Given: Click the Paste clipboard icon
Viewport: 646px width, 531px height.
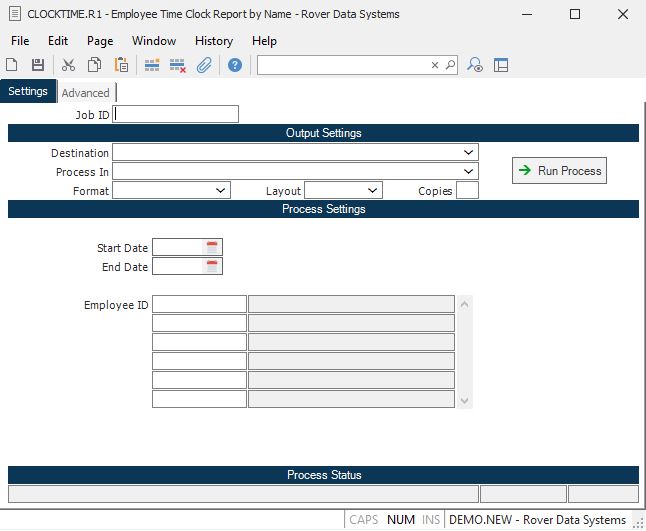Looking at the screenshot, I should 121,65.
